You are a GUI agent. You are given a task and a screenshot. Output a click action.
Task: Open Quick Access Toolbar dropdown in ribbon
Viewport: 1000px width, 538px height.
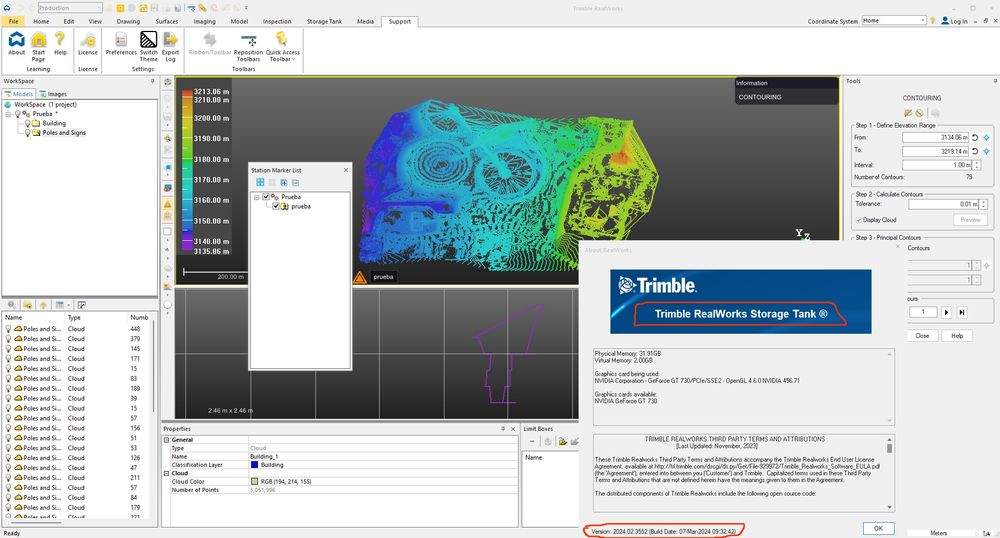[283, 46]
